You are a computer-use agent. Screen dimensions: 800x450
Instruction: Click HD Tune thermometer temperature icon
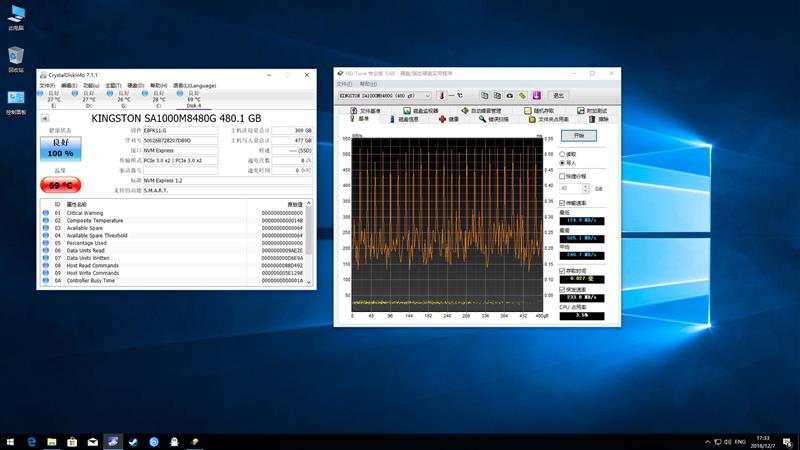tap(442, 95)
